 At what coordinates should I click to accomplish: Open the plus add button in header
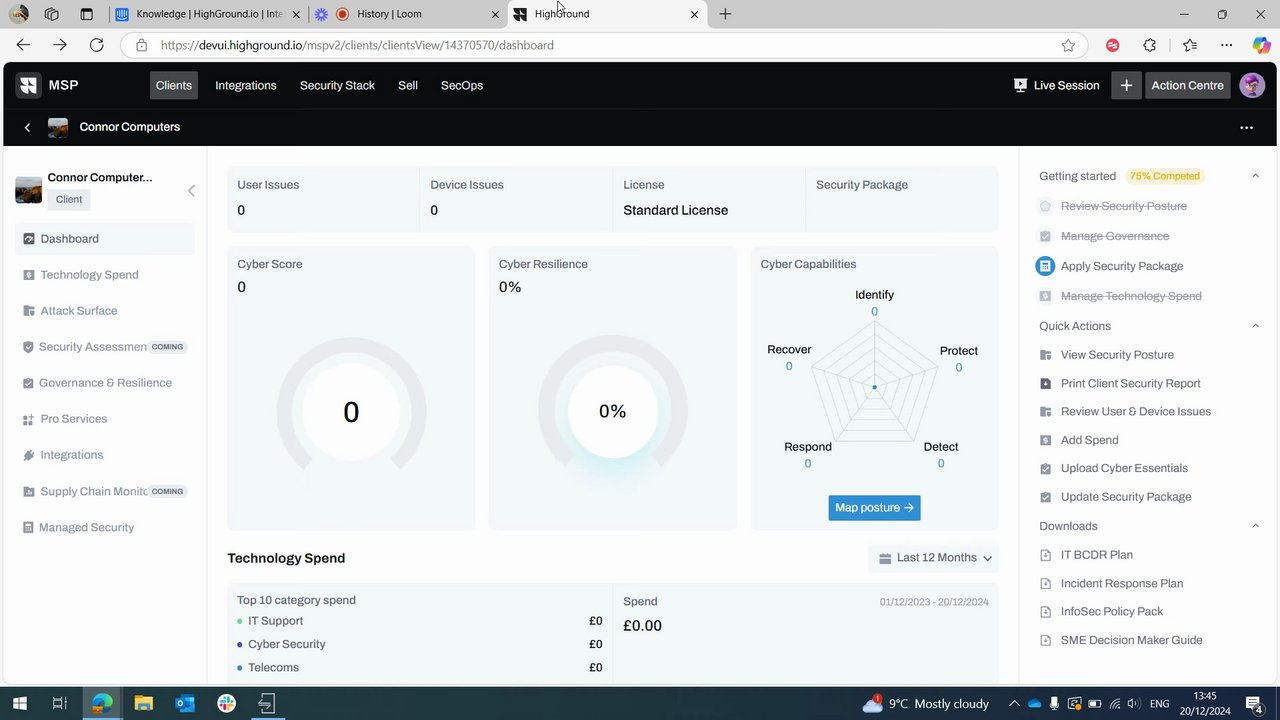(1126, 85)
